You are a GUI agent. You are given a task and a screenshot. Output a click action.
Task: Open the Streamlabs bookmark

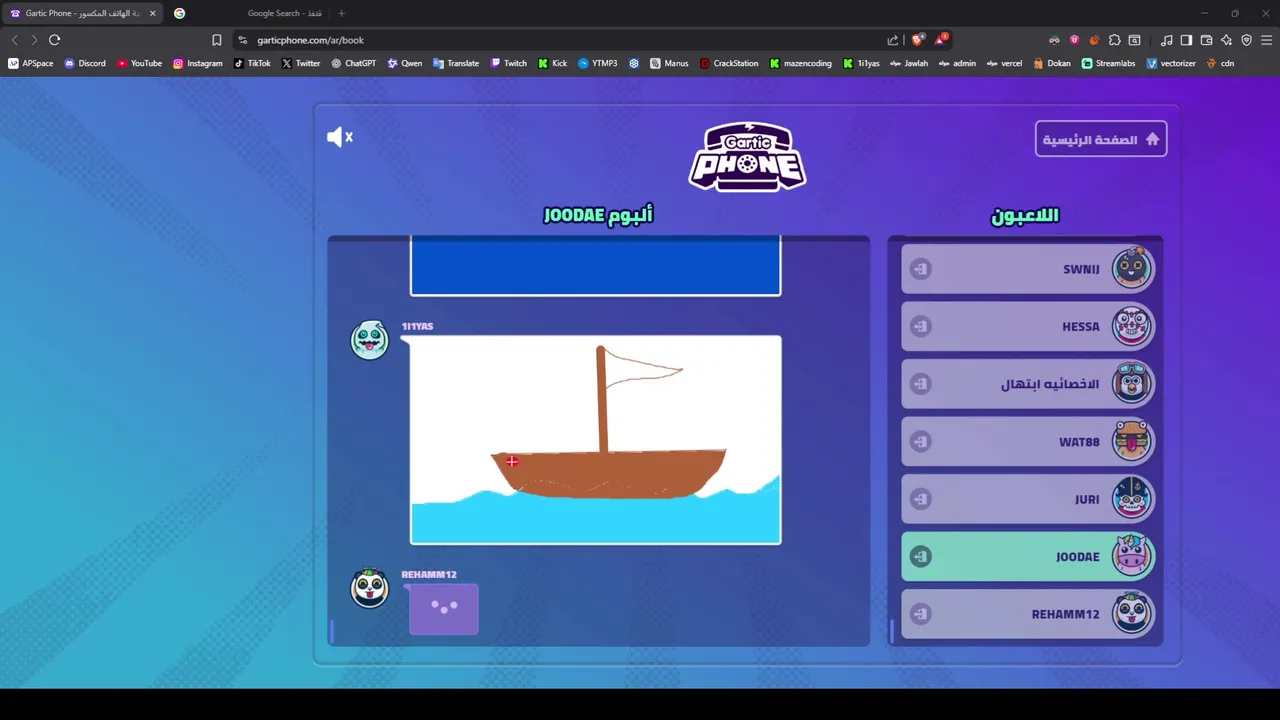1108,63
